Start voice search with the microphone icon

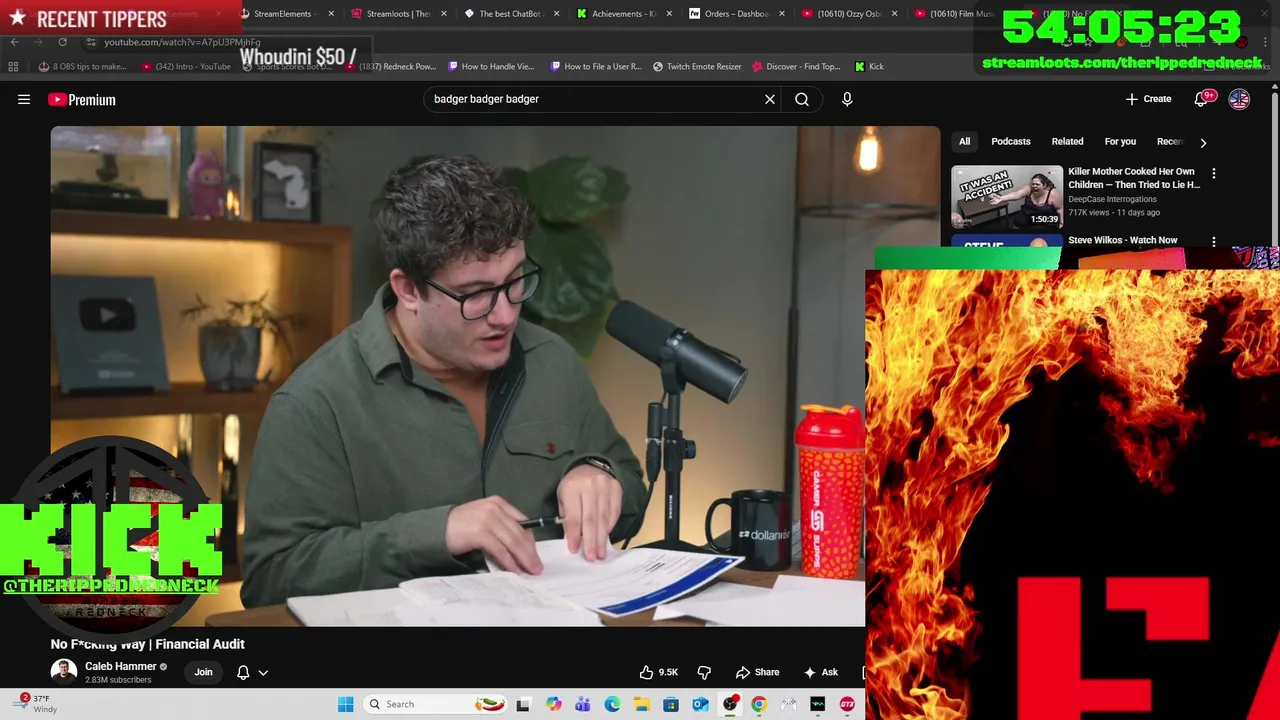pos(847,99)
